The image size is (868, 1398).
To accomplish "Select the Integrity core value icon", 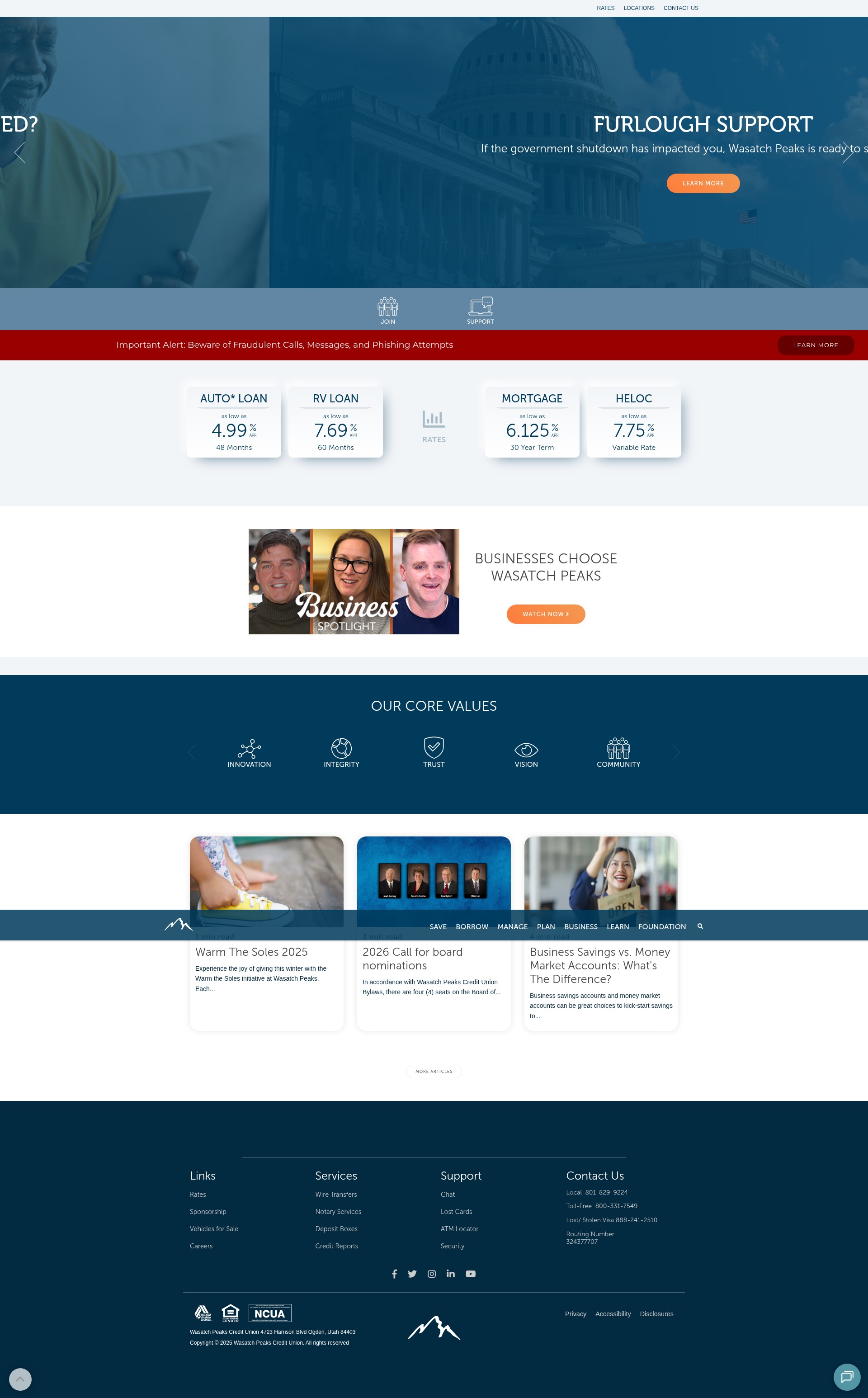I will pyautogui.click(x=342, y=748).
